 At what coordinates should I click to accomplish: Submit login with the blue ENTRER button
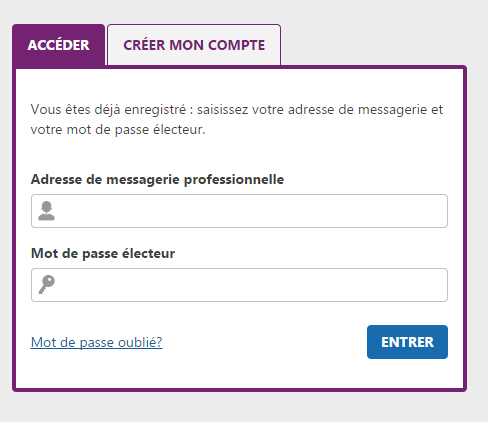tap(407, 342)
